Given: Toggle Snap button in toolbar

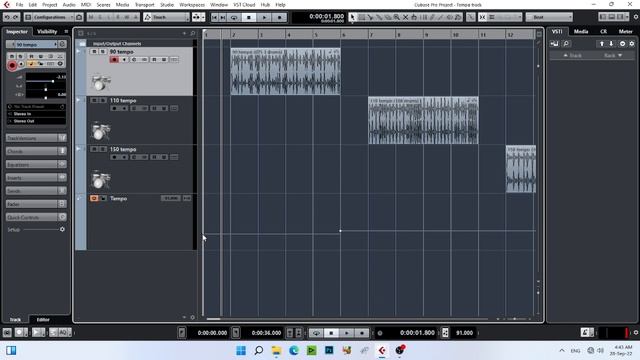Looking at the screenshot, I should point(482,17).
